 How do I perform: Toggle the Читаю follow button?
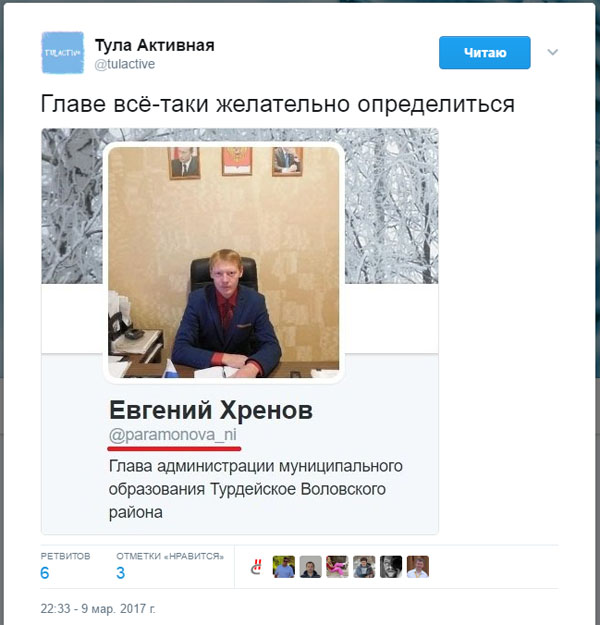[485, 53]
